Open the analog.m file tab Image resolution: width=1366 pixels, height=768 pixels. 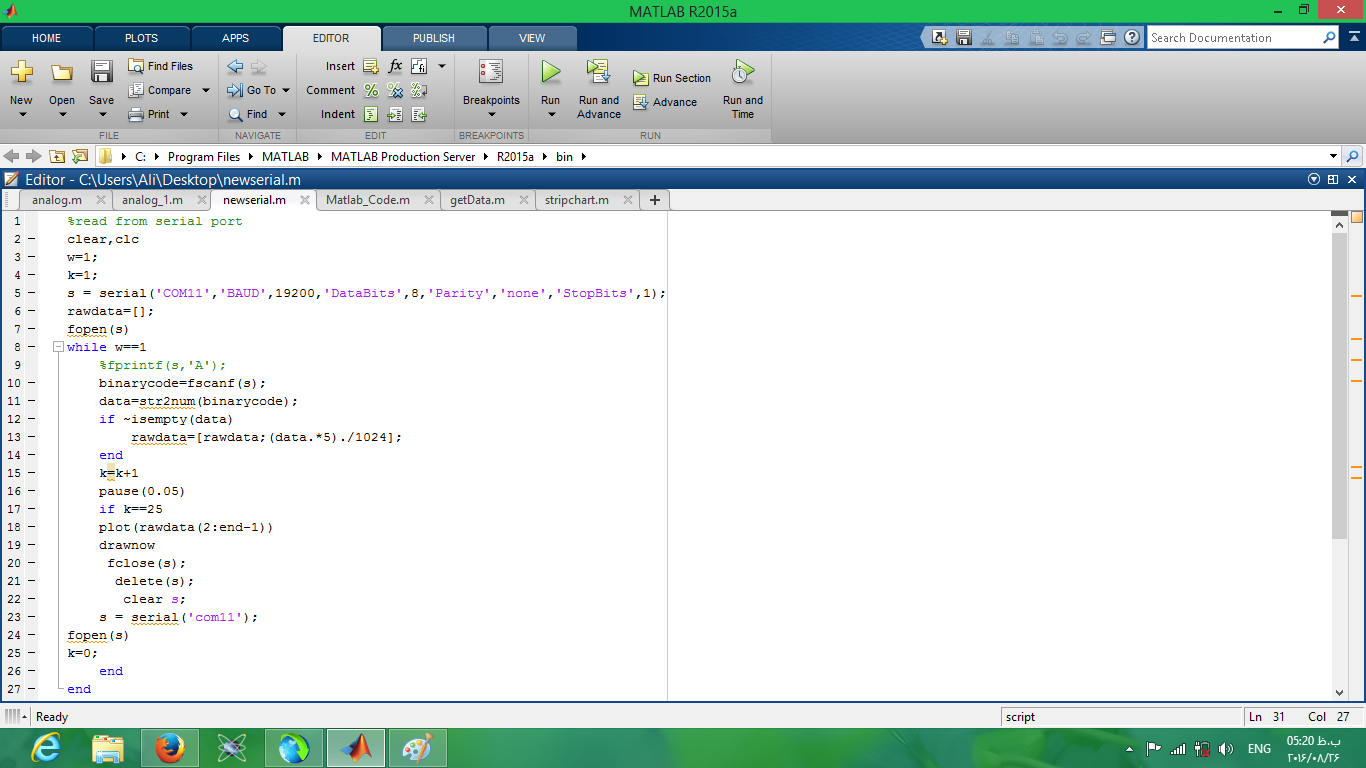(x=57, y=200)
